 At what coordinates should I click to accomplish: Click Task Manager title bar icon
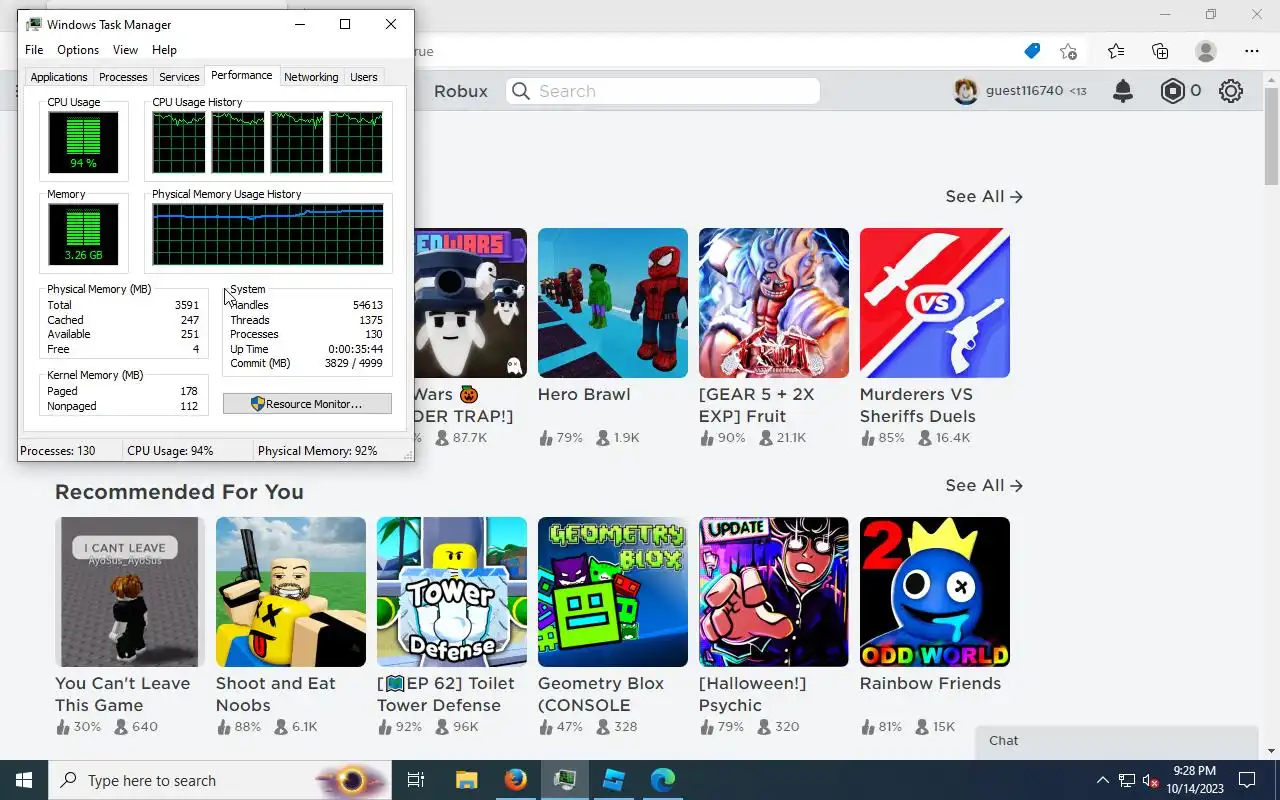coord(34,24)
